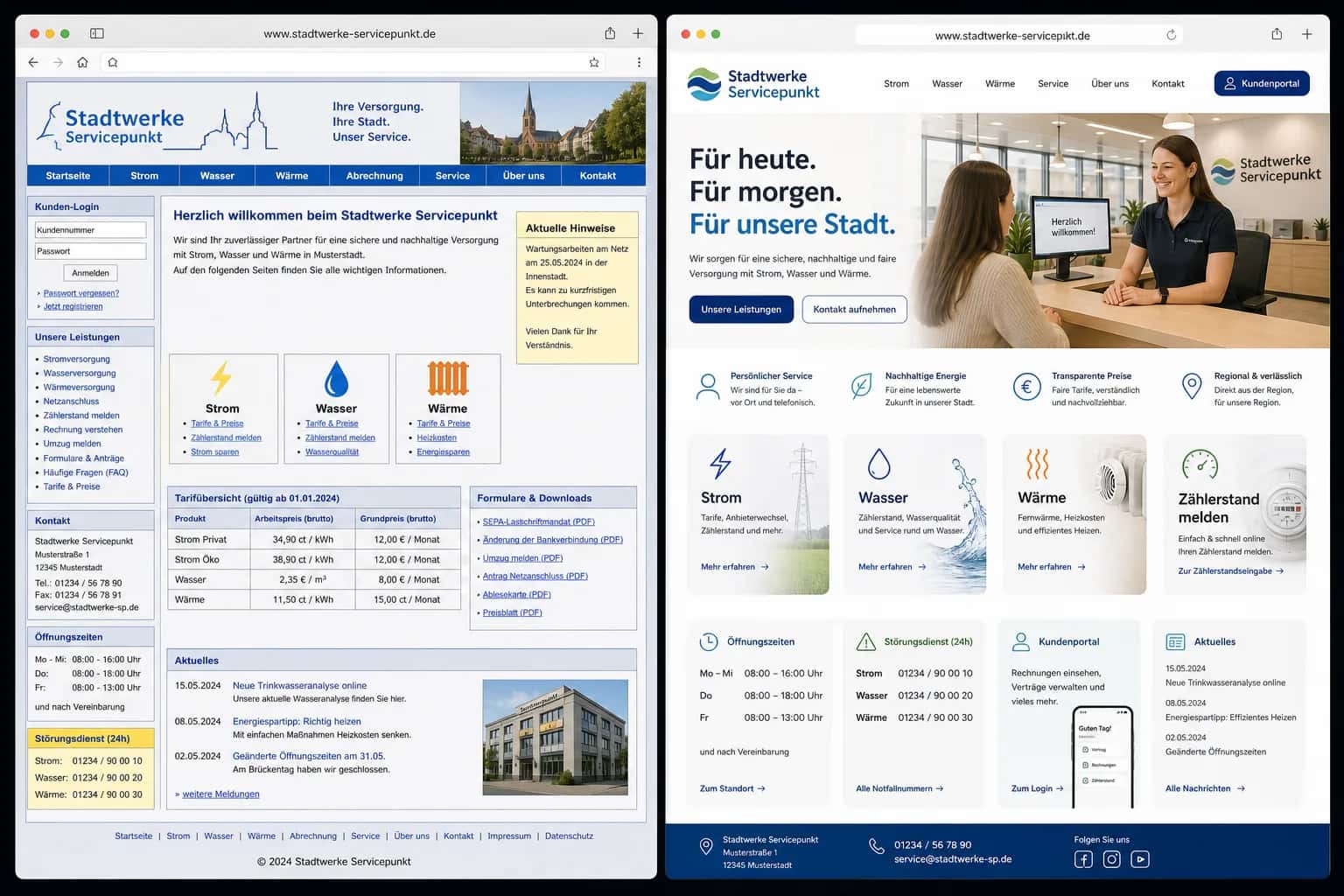
Task: Open a new tab in left browser window
Action: point(638,33)
